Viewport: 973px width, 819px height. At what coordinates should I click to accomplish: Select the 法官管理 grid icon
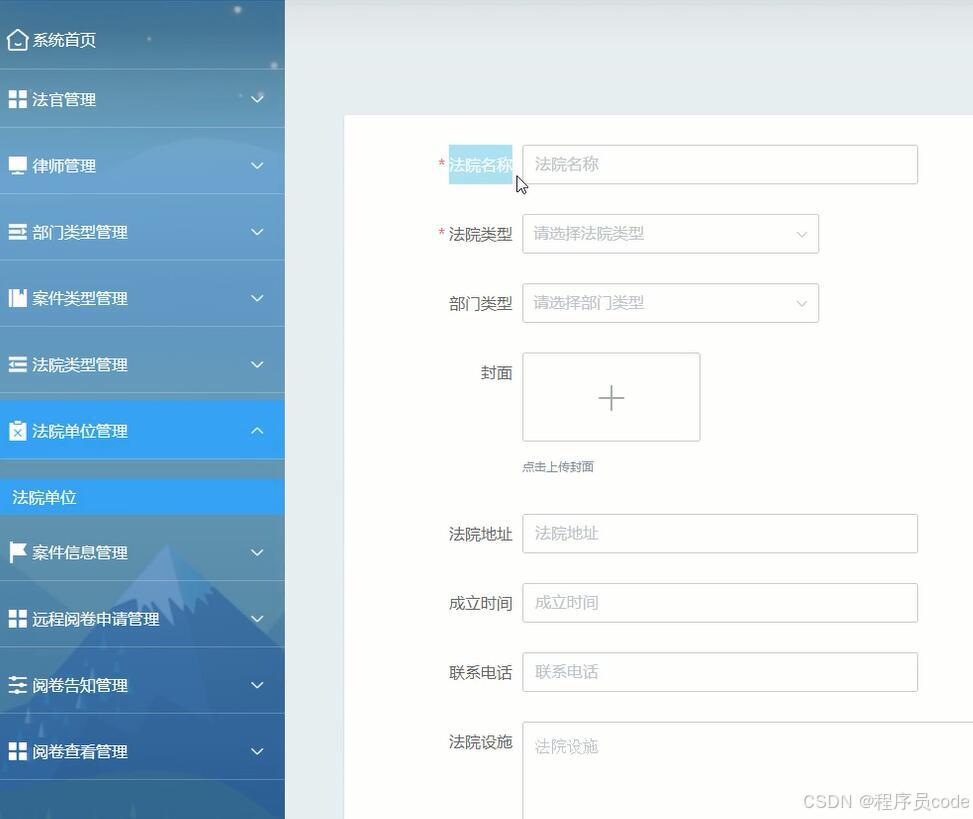click(17, 98)
